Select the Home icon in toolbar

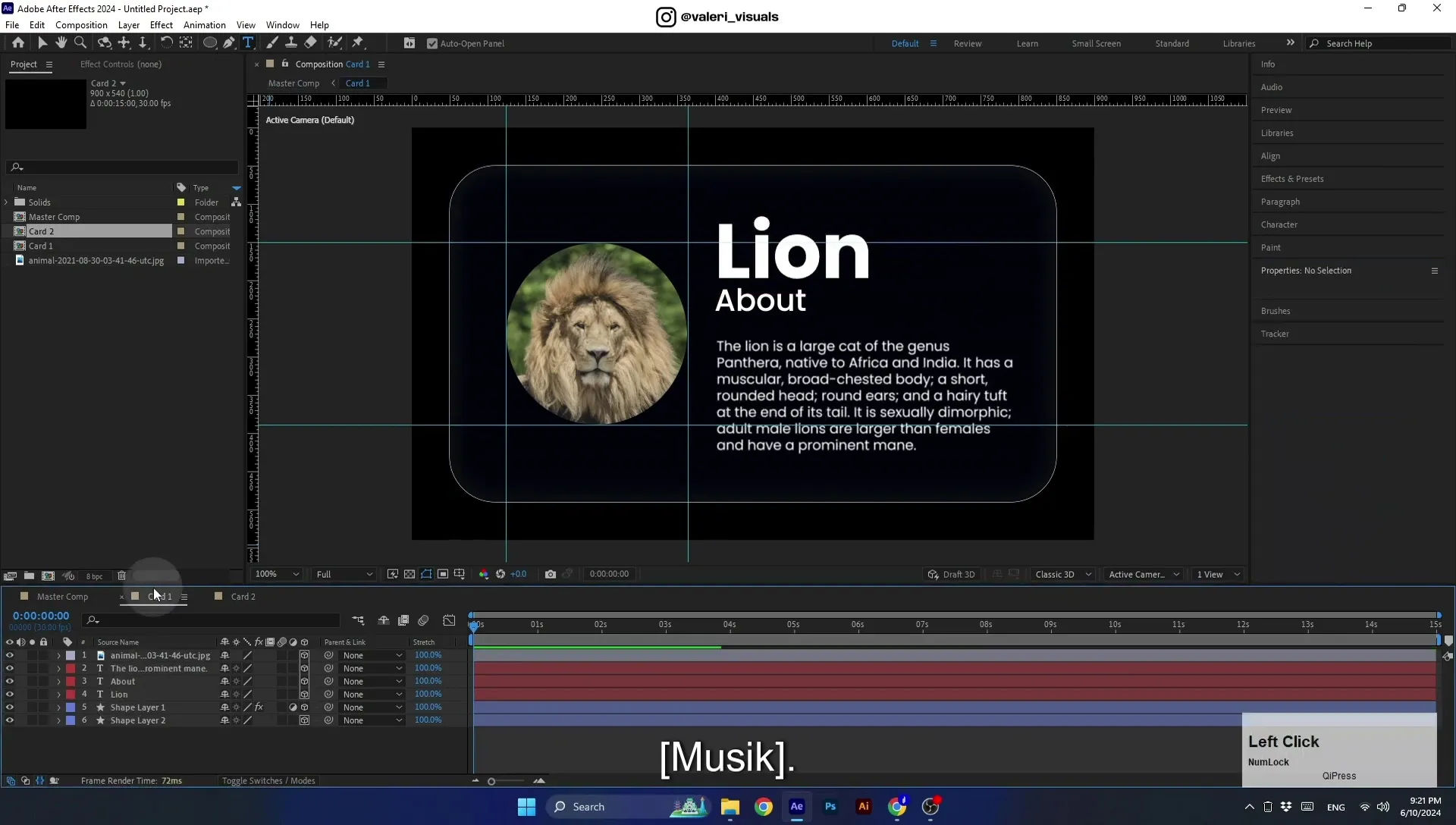(18, 43)
